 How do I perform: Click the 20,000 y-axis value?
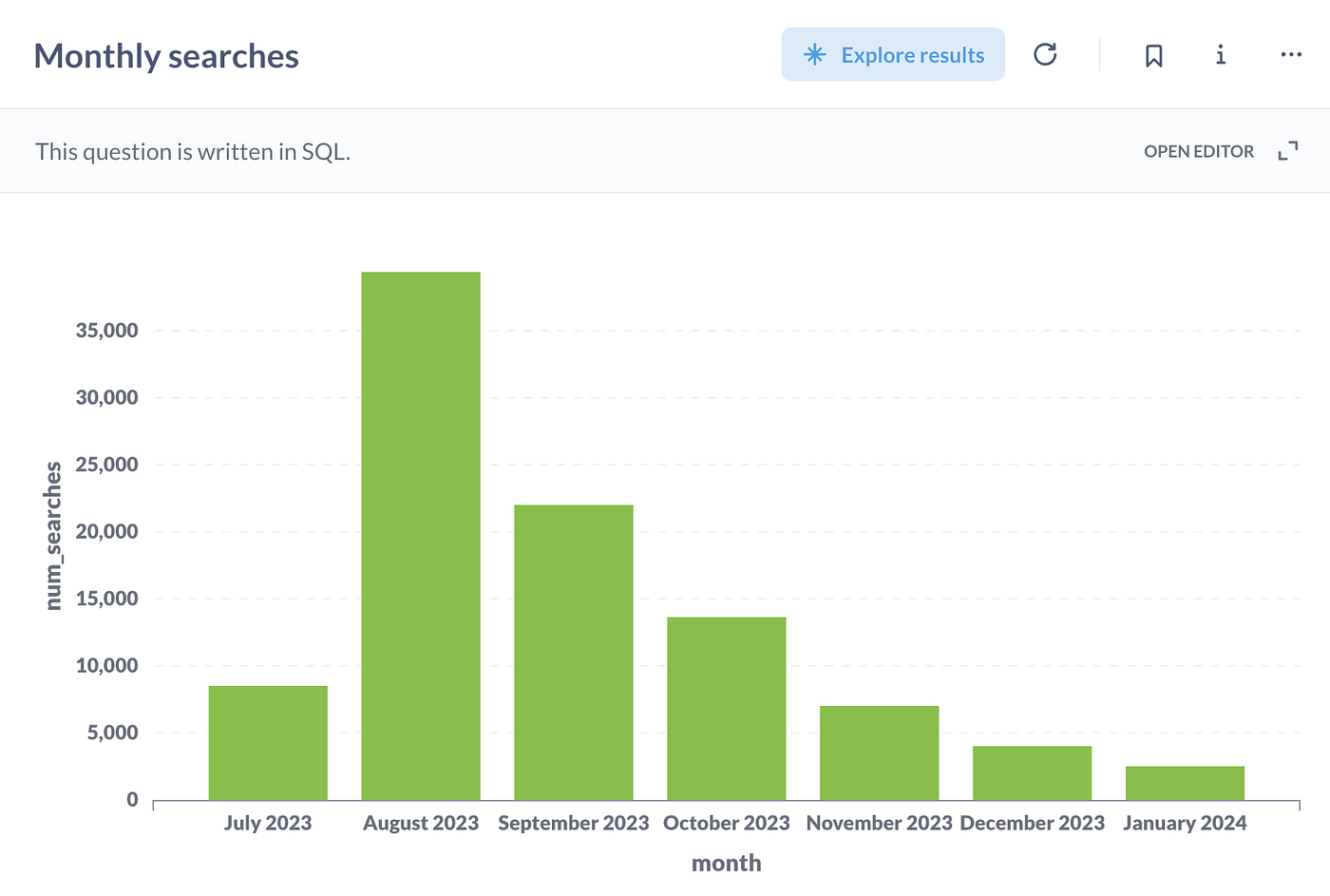point(106,531)
